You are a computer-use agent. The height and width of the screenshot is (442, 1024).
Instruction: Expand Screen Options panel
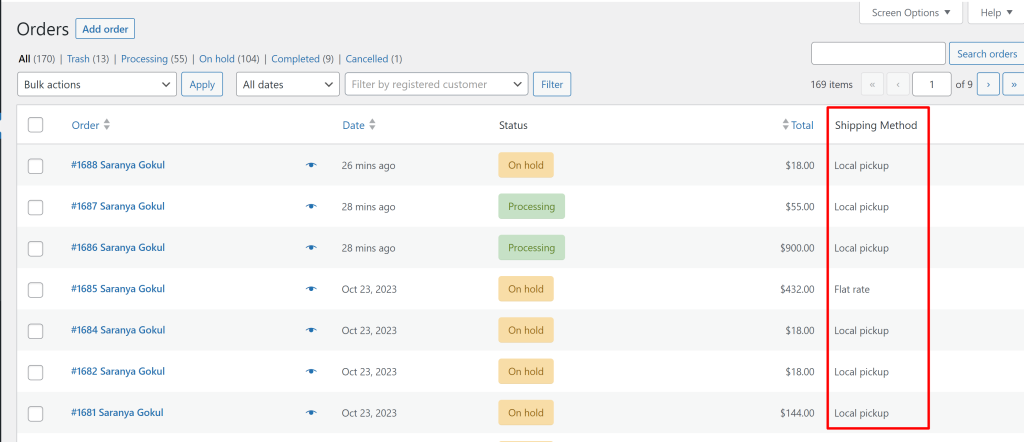pos(911,12)
